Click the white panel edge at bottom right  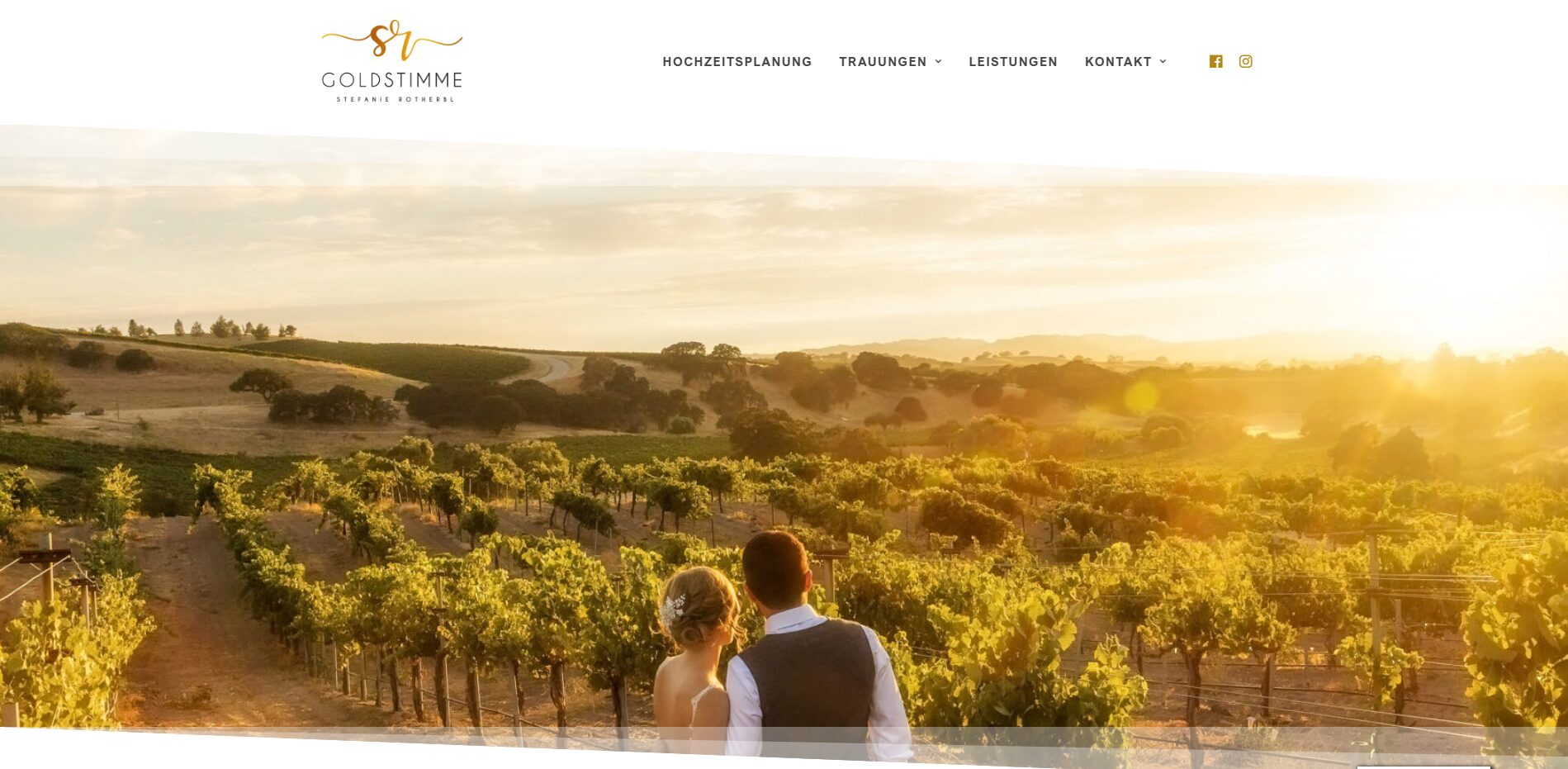(1424, 766)
